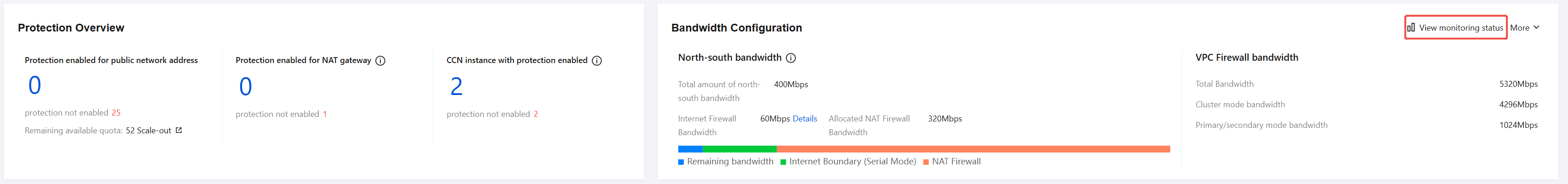The height and width of the screenshot is (184, 1568).
Task: Click the green Internet Boundary legend square
Action: coord(784,162)
